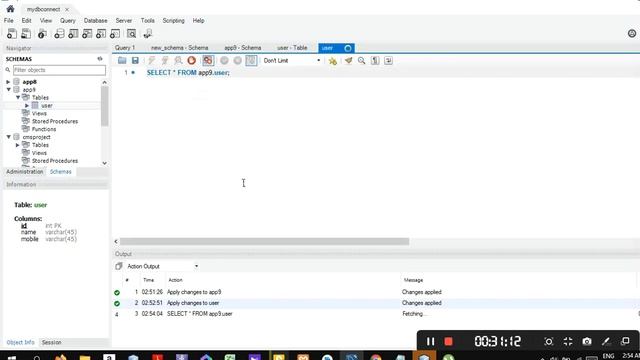
Task: Open a new SQL tab from main toolbar
Action: tap(12, 34)
